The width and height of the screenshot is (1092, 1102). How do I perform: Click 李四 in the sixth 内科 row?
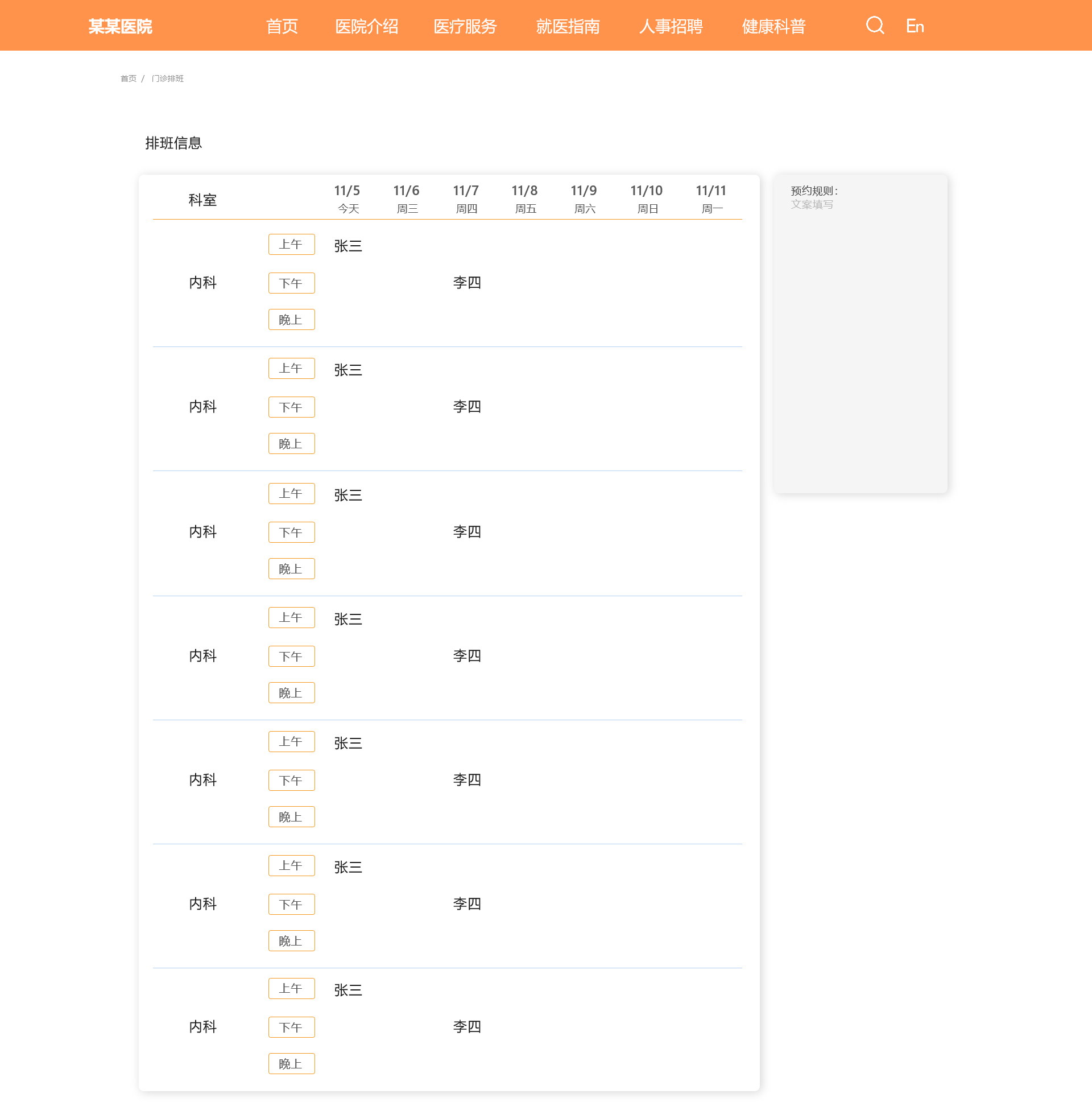point(467,904)
